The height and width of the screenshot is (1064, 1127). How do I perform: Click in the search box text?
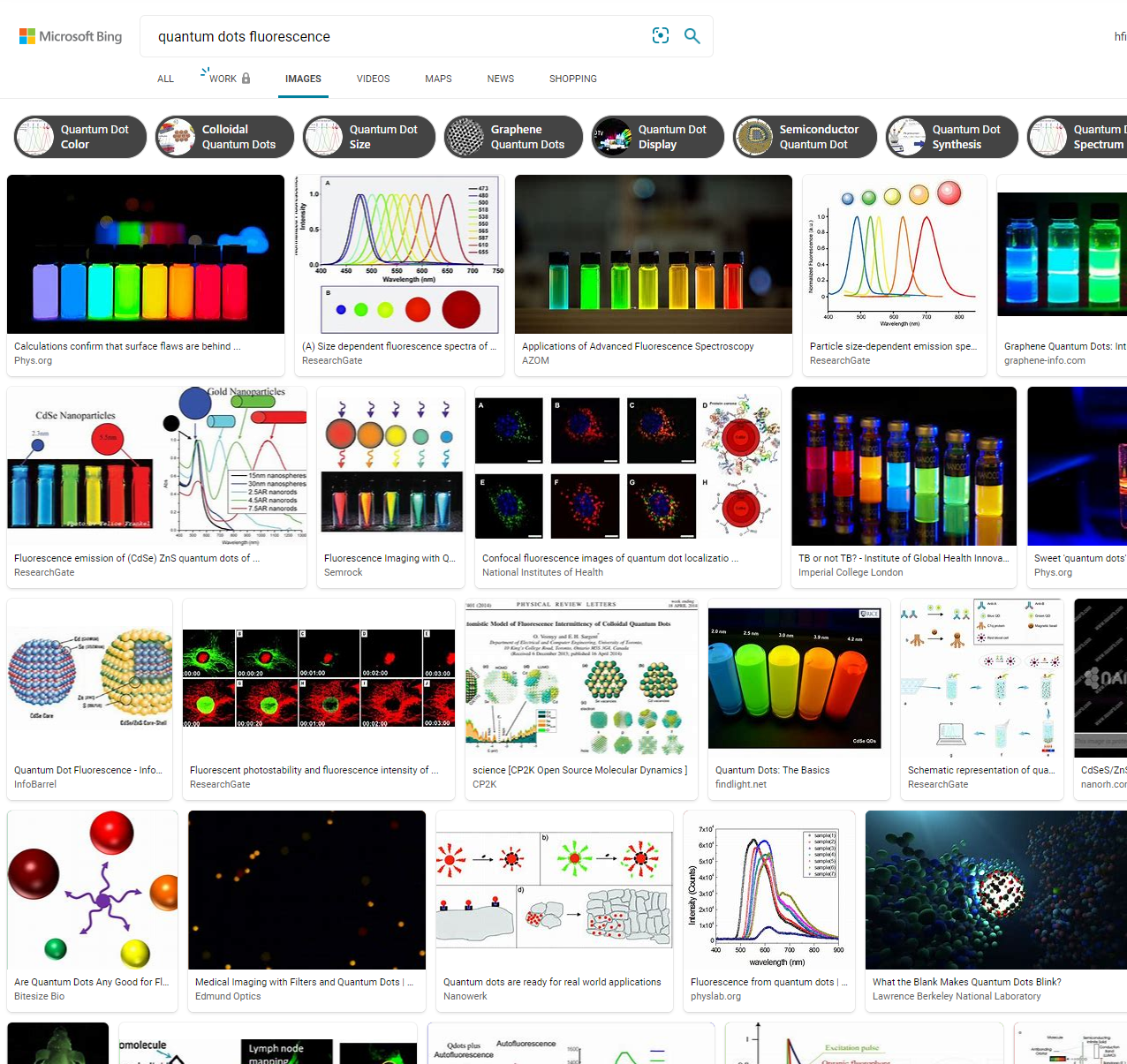click(x=244, y=36)
